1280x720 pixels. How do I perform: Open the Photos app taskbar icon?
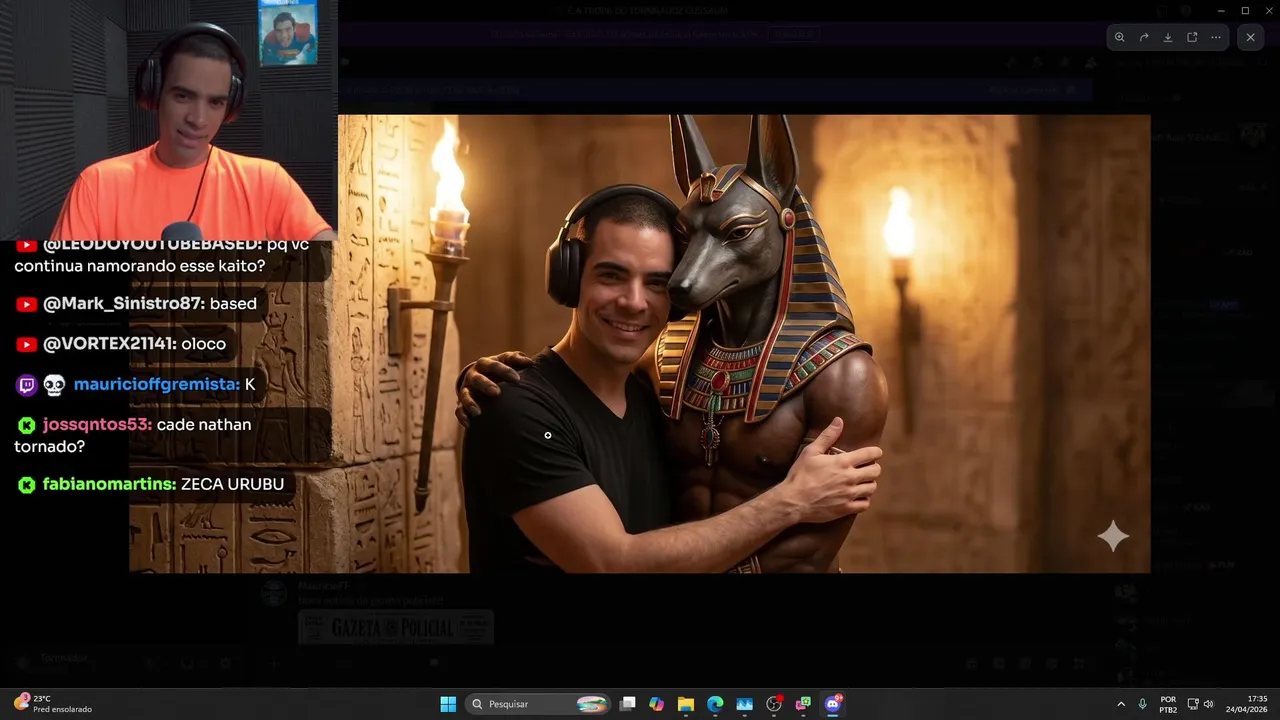(x=744, y=704)
